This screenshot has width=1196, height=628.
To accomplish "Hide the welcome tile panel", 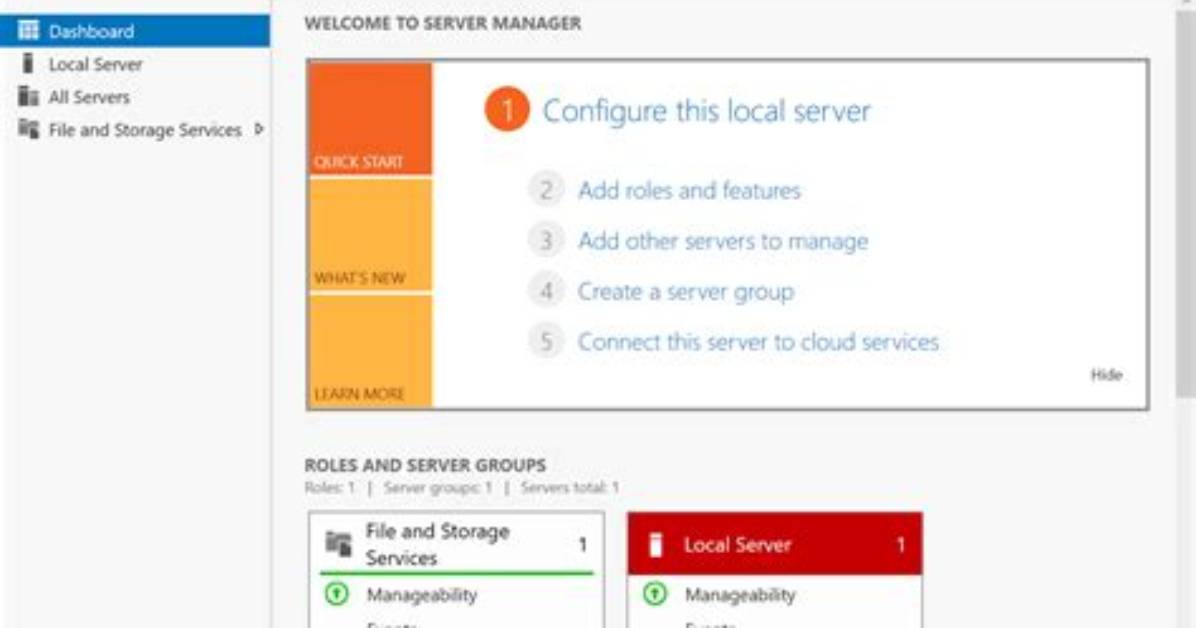I will tap(1106, 375).
